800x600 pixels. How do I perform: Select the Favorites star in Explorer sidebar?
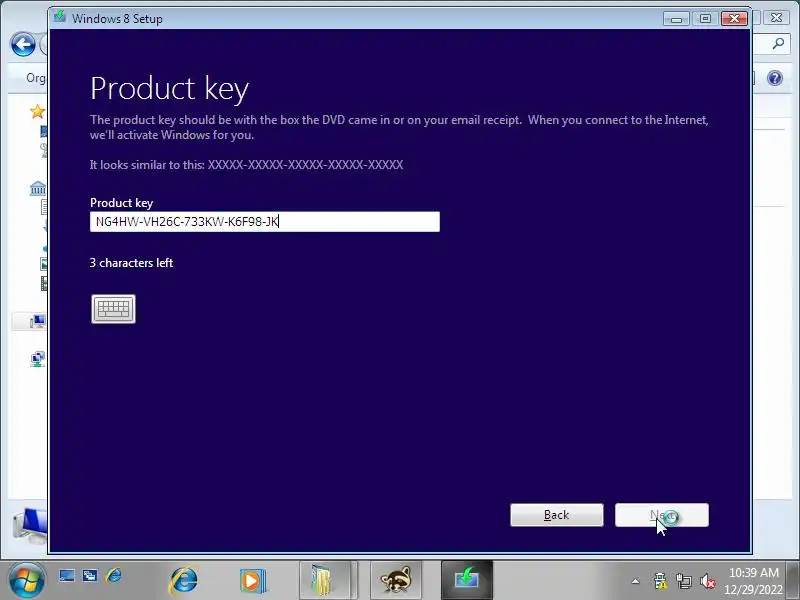37,111
